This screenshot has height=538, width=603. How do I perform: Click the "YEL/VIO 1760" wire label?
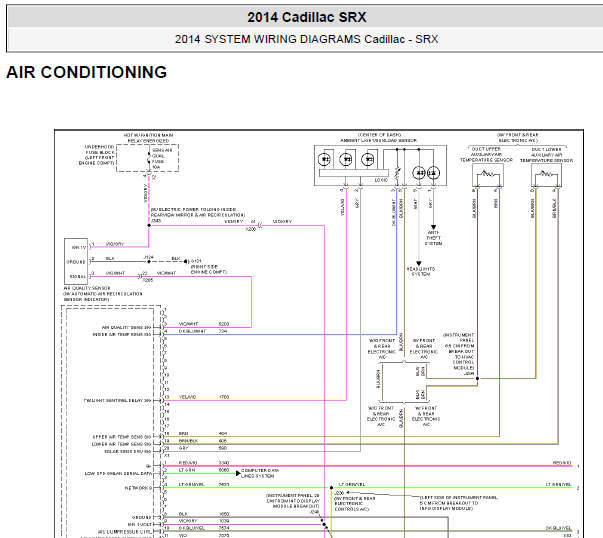click(204, 397)
